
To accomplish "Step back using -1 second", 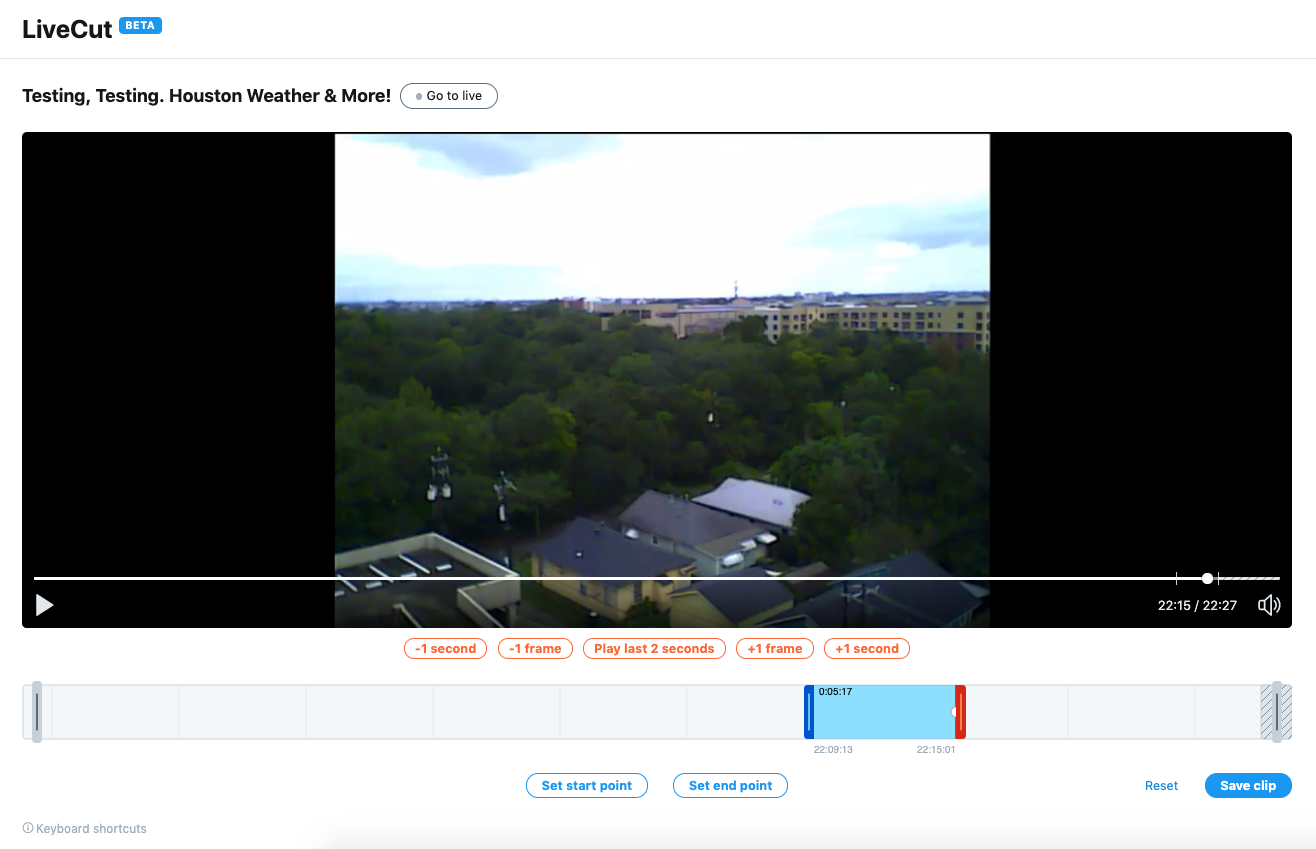I will click(446, 649).
